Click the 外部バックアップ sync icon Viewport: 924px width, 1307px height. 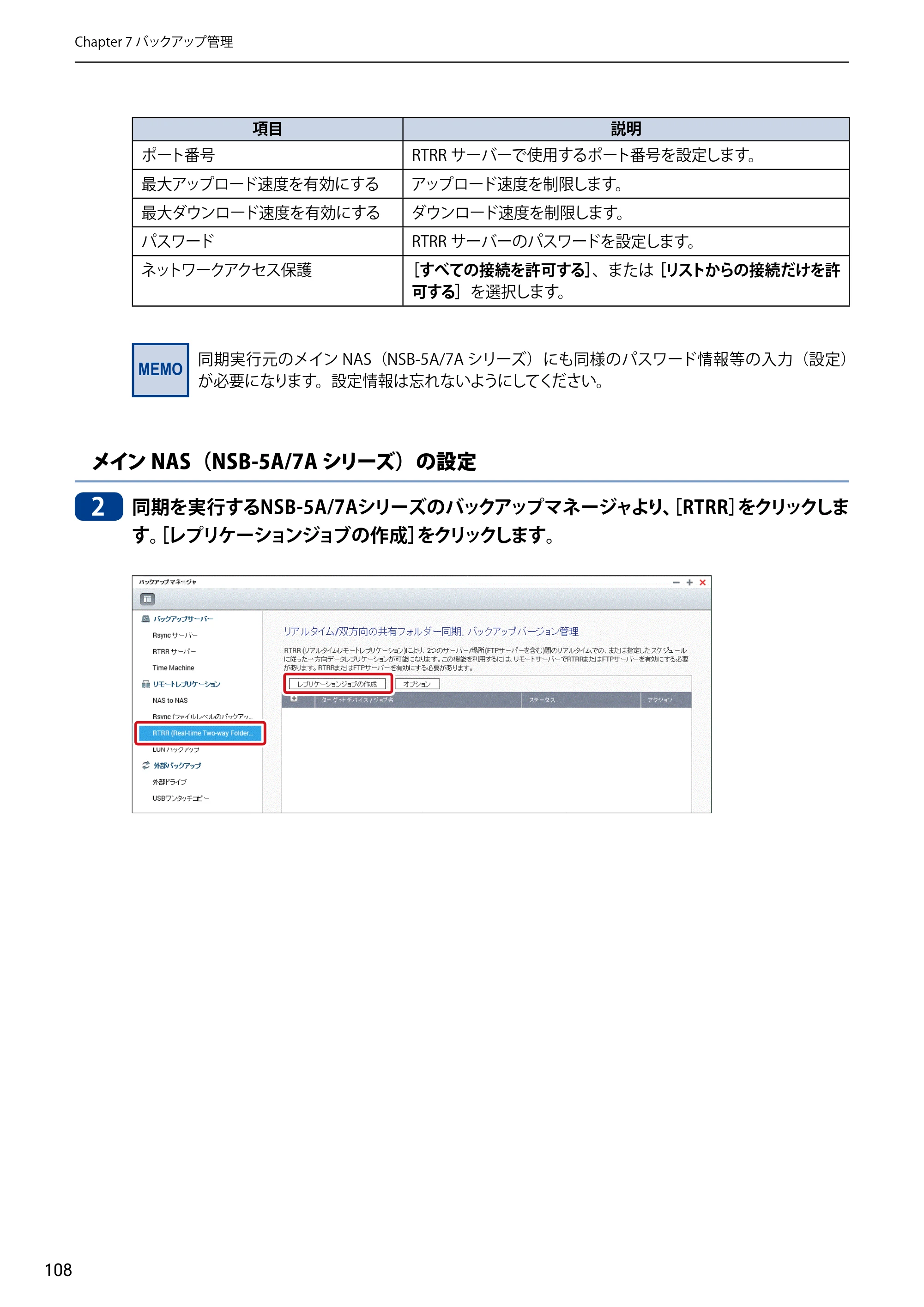click(x=145, y=766)
